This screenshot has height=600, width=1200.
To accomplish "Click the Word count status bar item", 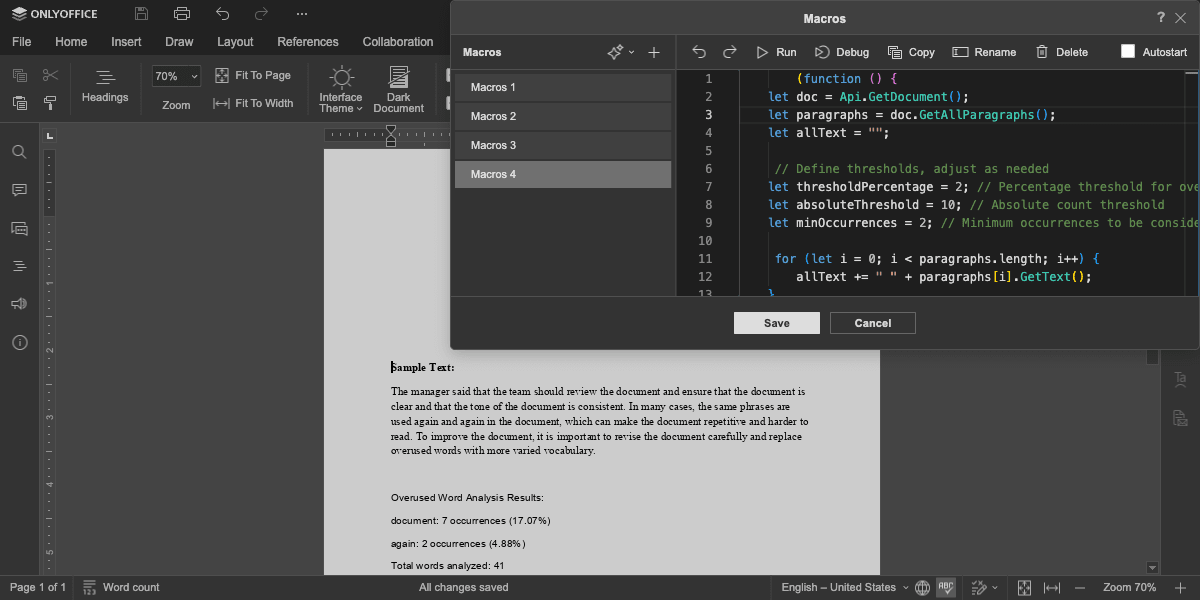I will (122, 587).
